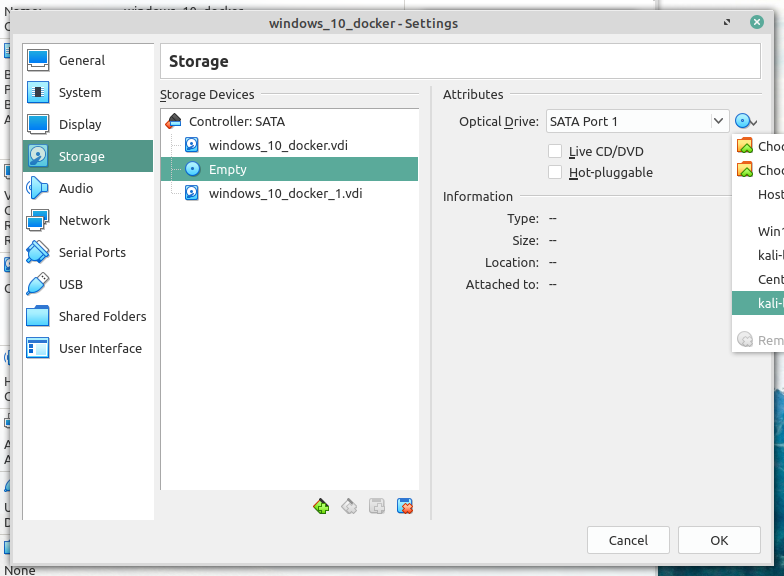This screenshot has width=784, height=576.
Task: Click the SATA controller icon
Action: click(x=174, y=122)
